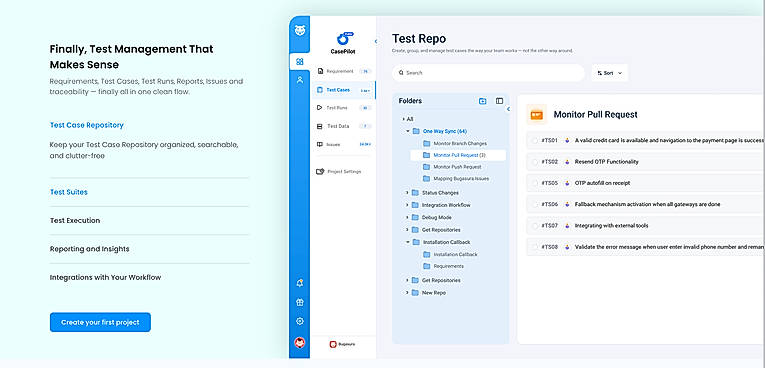Screen dimensions: 765x368
Task: Select Integrations with Your Workflow link
Action: coord(105,277)
